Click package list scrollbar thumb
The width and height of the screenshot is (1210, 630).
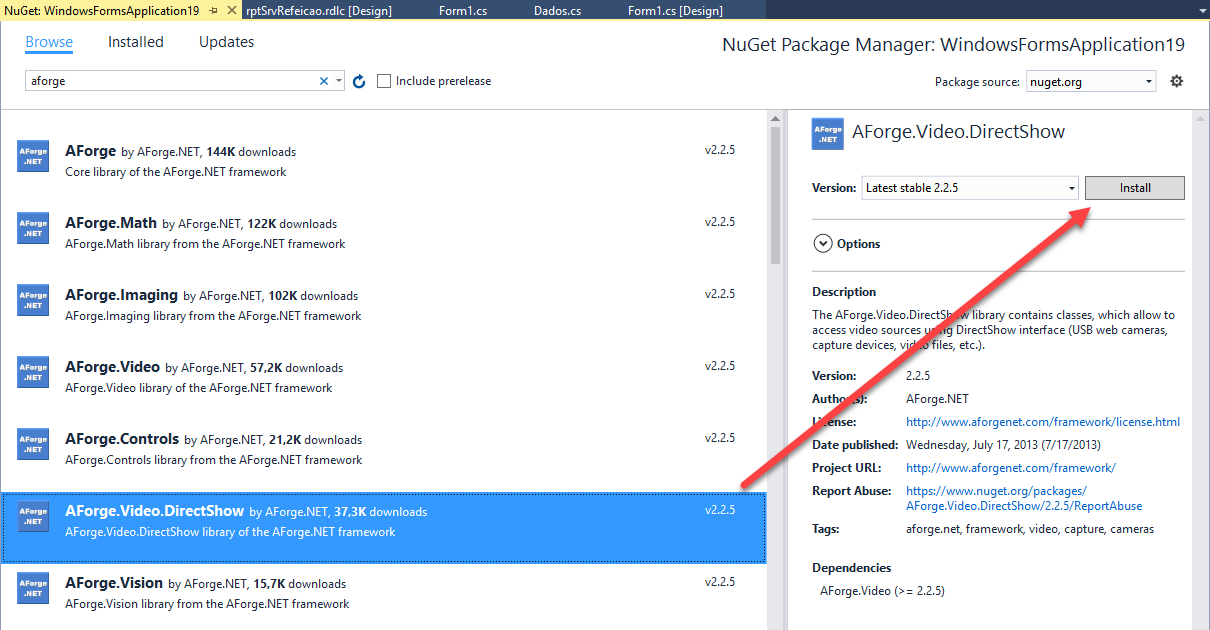[x=776, y=195]
